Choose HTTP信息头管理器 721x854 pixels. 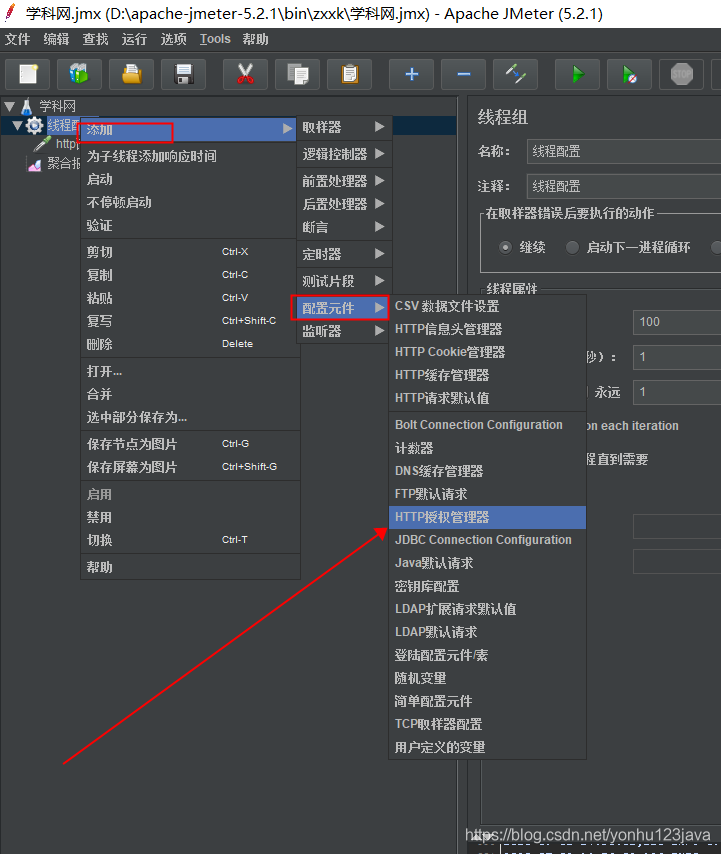[x=487, y=329]
